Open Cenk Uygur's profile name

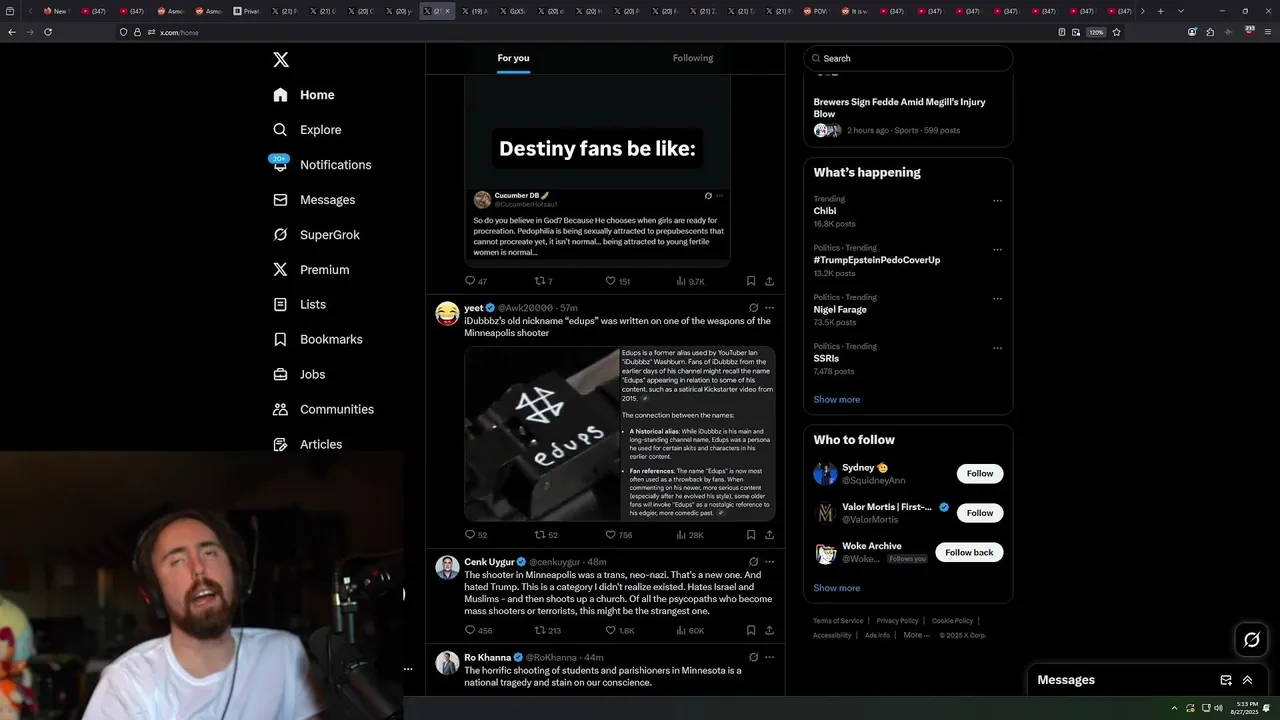[489, 562]
